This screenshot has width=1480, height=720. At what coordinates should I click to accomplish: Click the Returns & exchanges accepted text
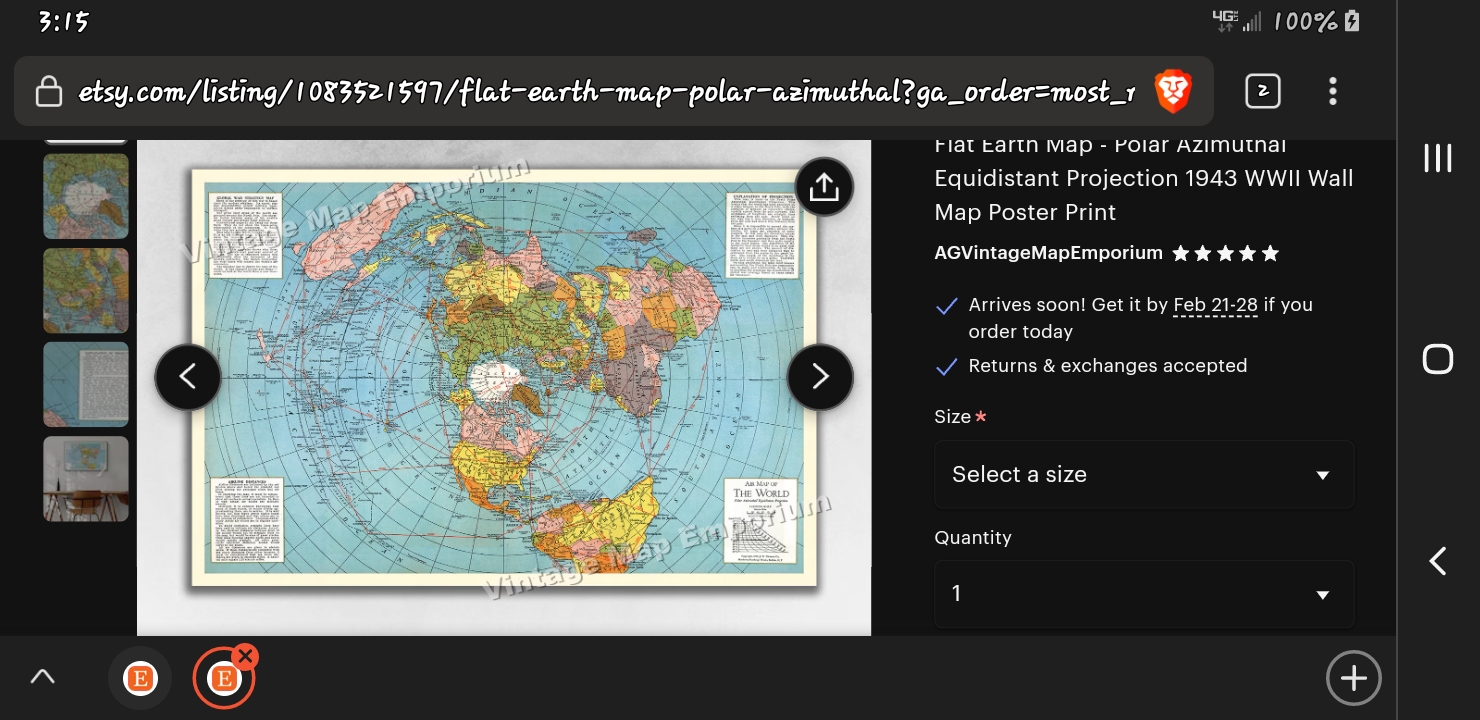tap(1107, 366)
